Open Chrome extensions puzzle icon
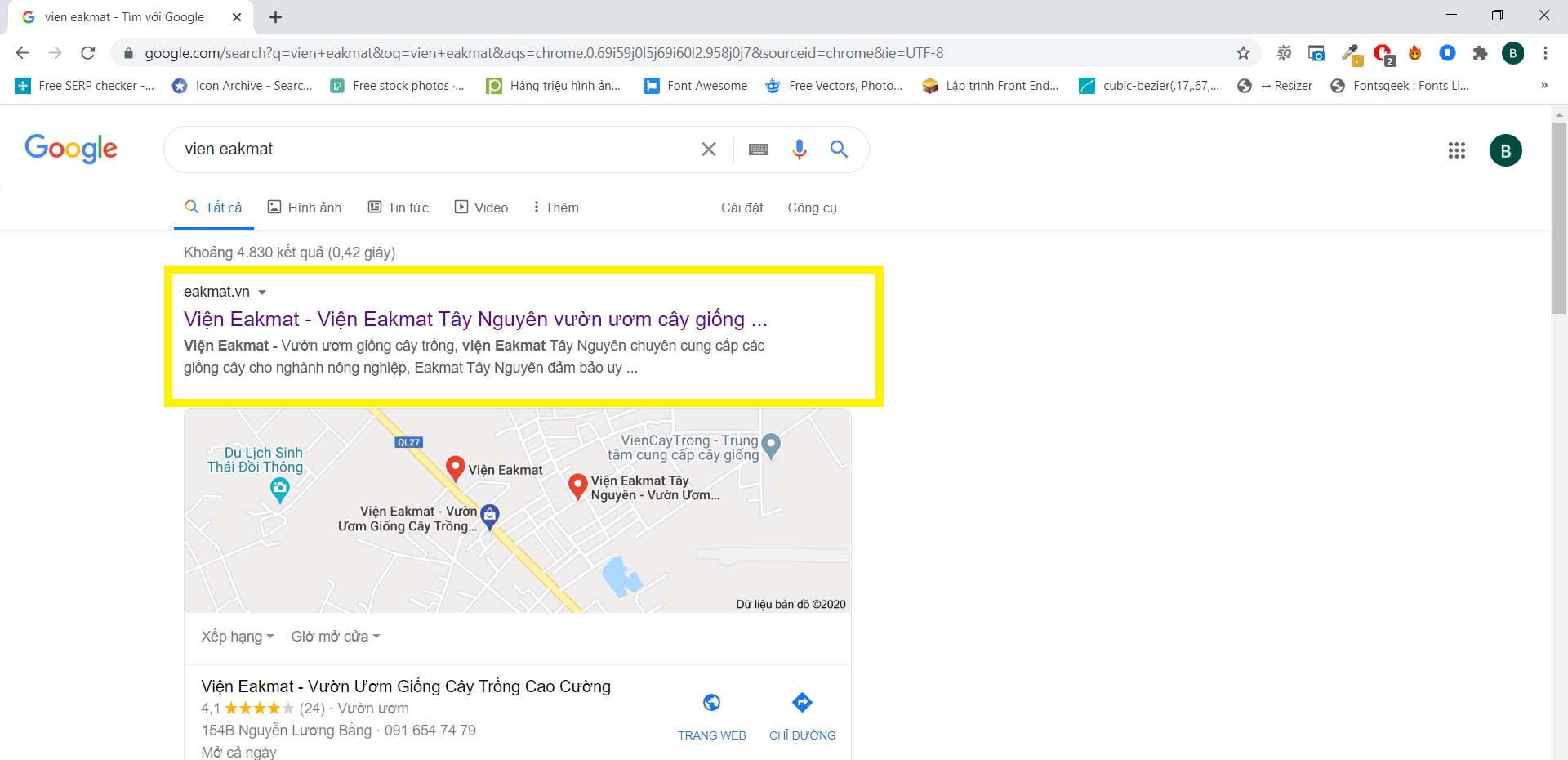The image size is (1568, 760). [x=1480, y=53]
